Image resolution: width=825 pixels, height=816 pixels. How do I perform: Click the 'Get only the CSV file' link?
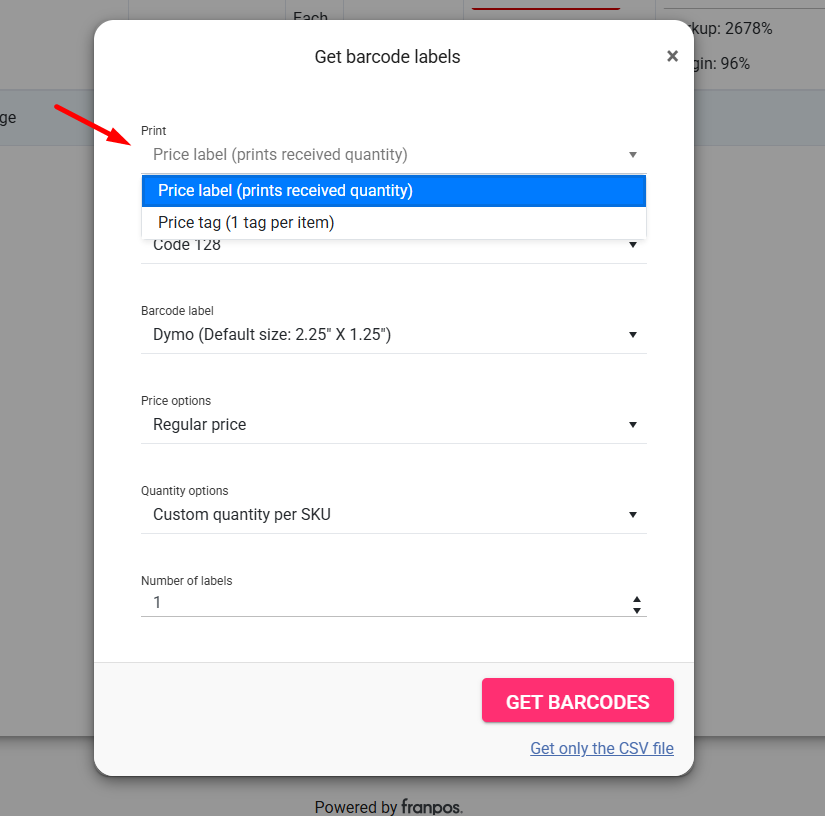[602, 748]
